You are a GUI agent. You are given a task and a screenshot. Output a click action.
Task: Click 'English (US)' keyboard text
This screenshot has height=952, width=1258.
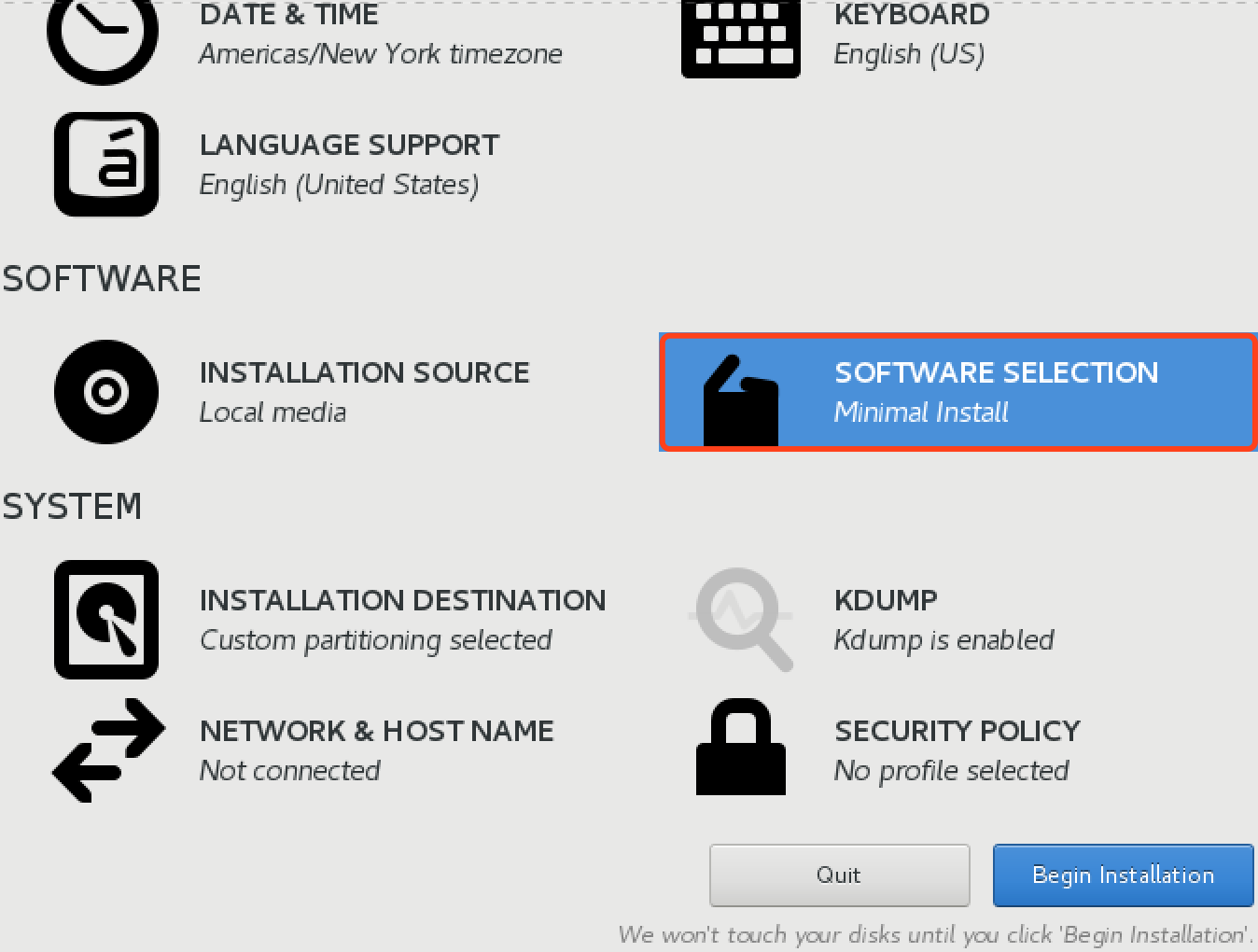pos(910,54)
